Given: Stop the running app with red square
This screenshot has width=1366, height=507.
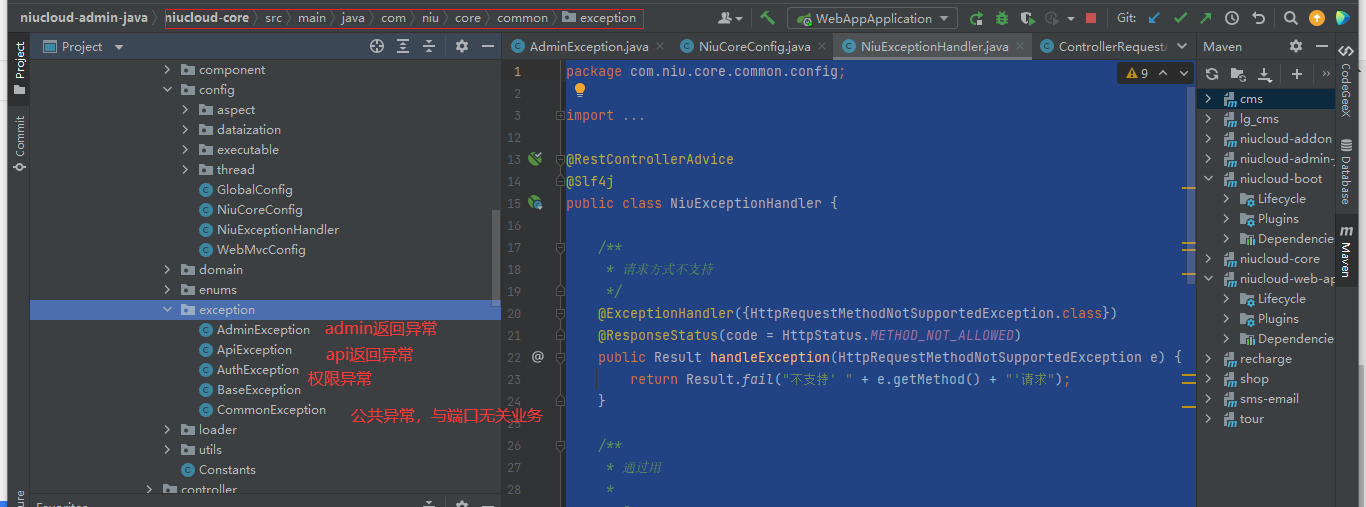Looking at the screenshot, I should pyautogui.click(x=1090, y=18).
